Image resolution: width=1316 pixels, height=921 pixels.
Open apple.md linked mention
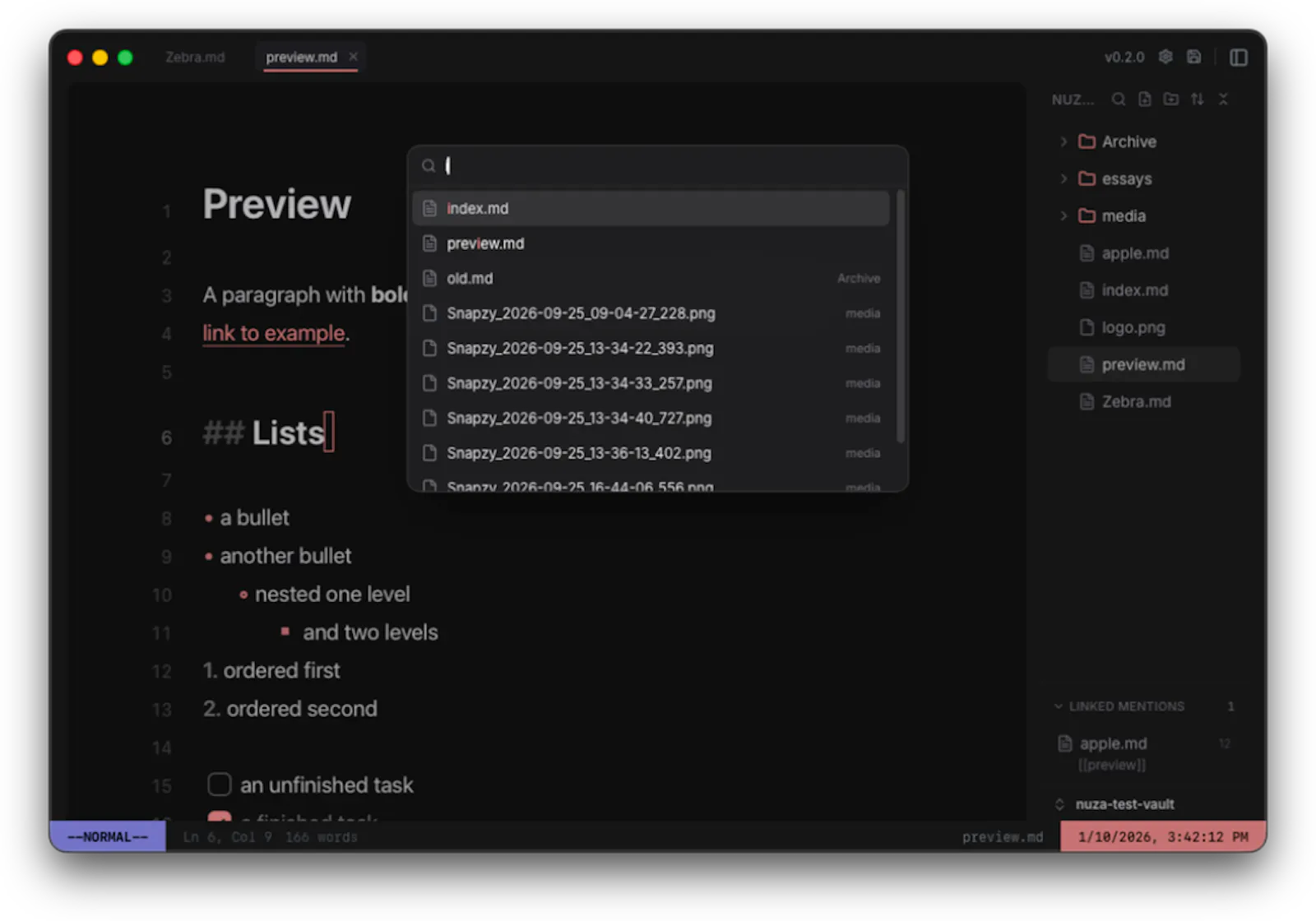(x=1144, y=752)
